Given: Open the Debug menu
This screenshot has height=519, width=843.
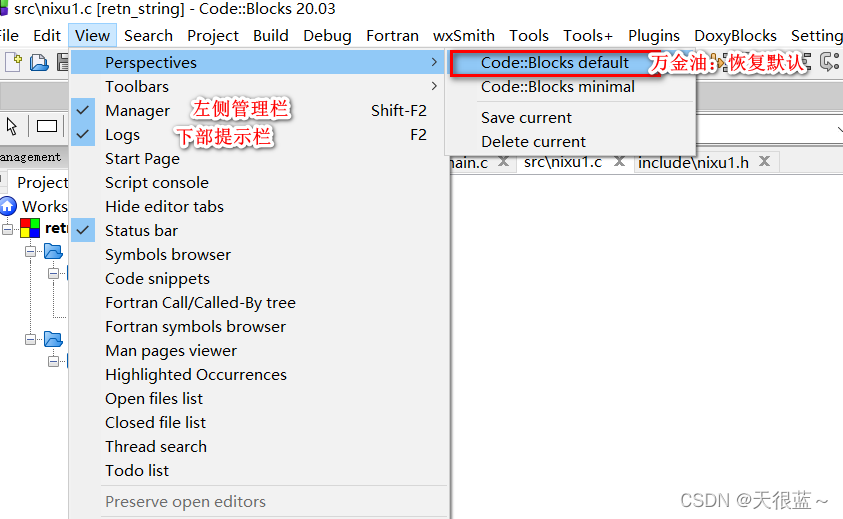Looking at the screenshot, I should point(327,35).
